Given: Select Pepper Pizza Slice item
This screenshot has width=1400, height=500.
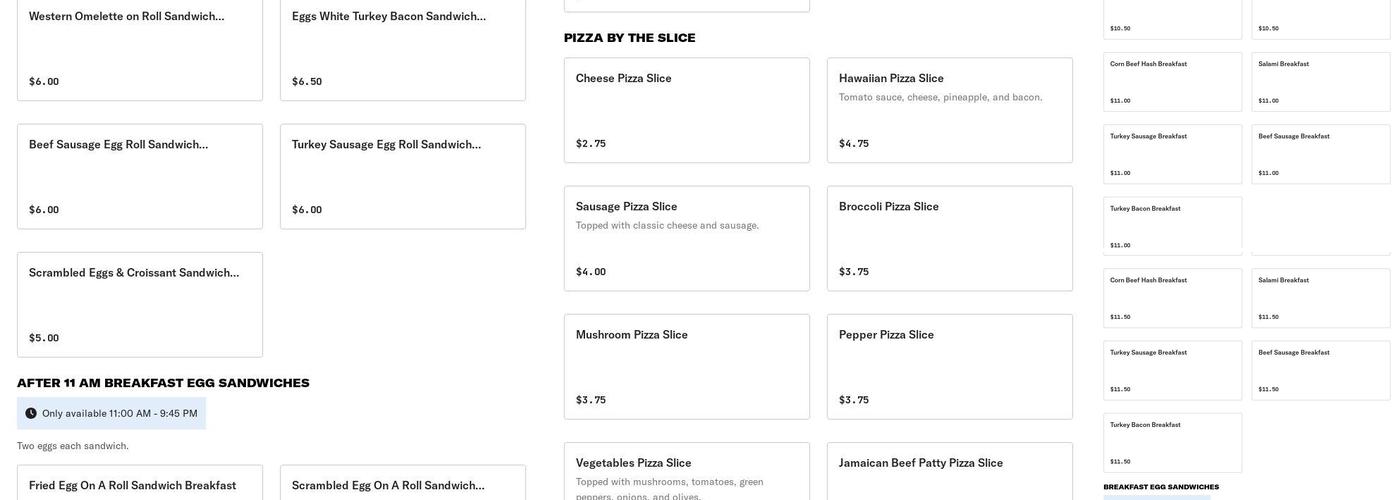Looking at the screenshot, I should [949, 367].
